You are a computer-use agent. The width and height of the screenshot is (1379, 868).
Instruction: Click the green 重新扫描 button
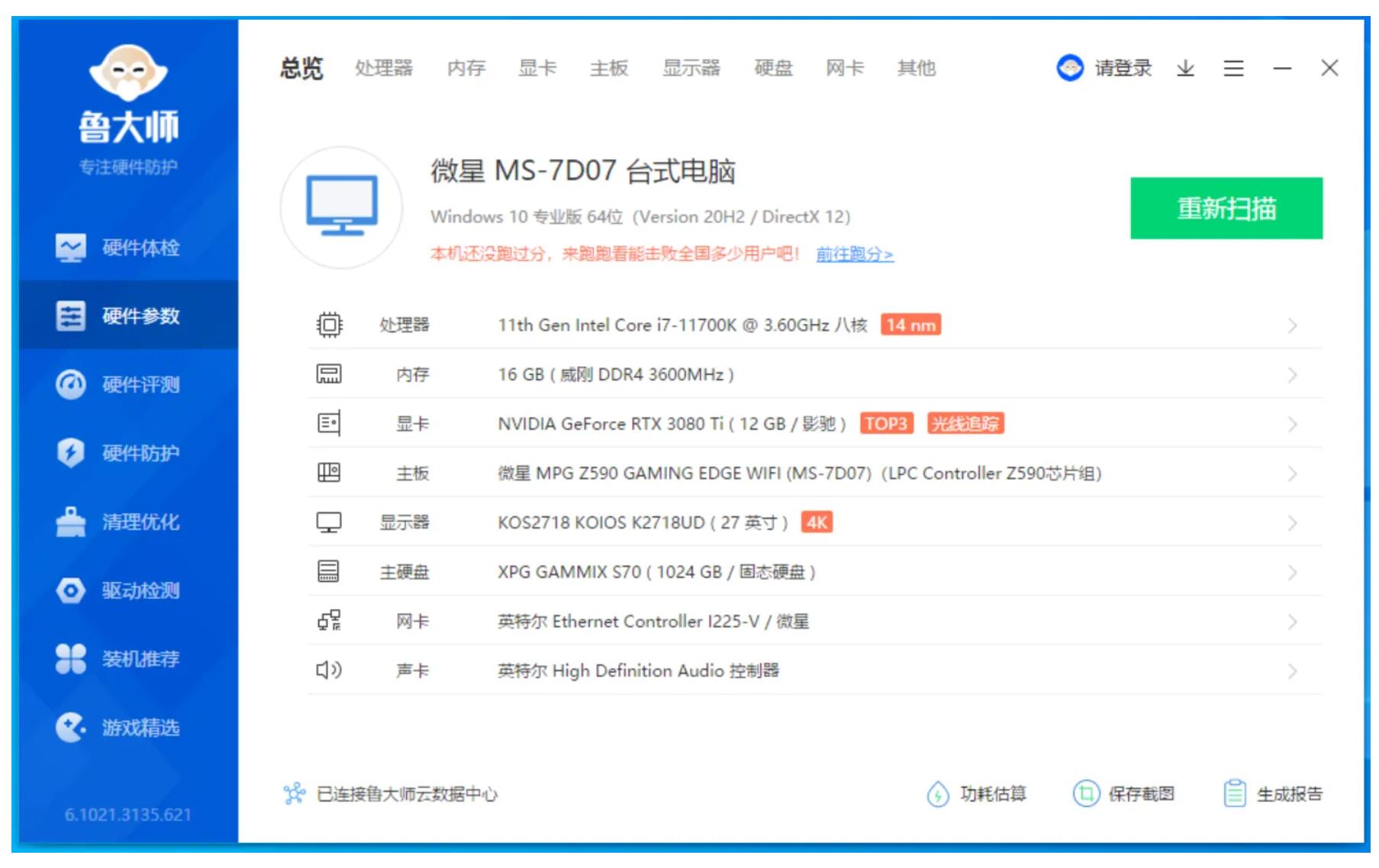(1226, 208)
